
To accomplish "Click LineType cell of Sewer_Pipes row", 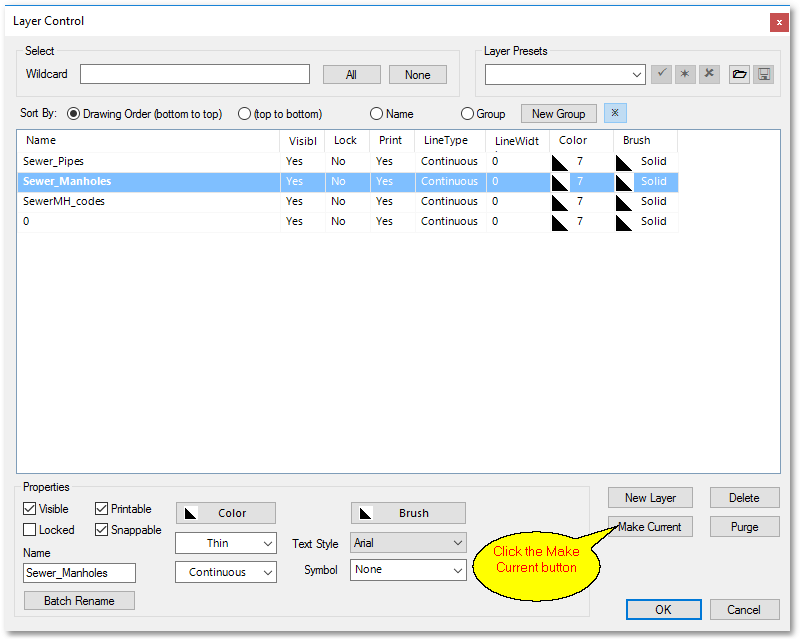I will pos(450,161).
